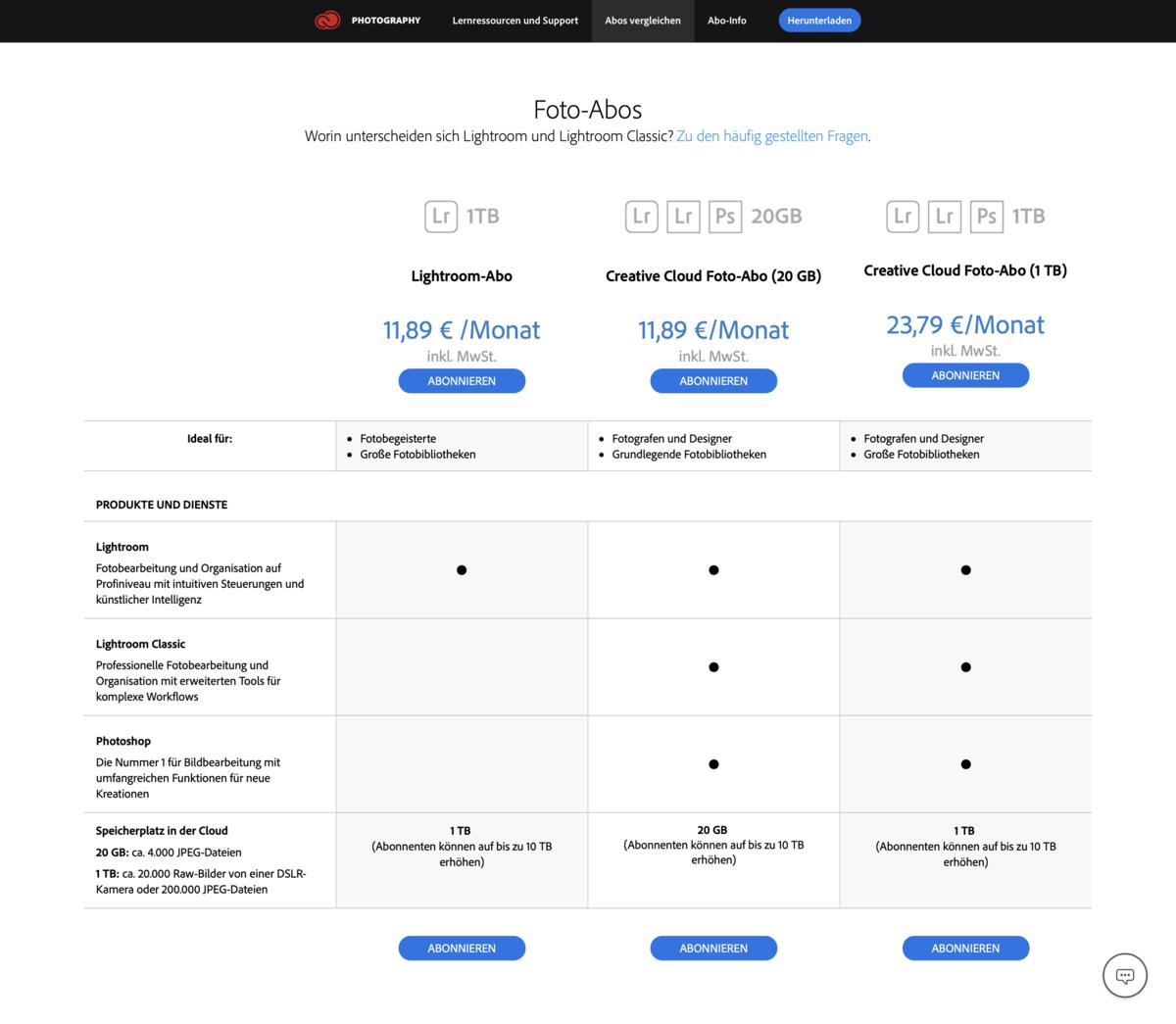Click second Lr icon in Foto-Abo 1TB header
This screenshot has width=1176, height=1024.
tap(945, 216)
